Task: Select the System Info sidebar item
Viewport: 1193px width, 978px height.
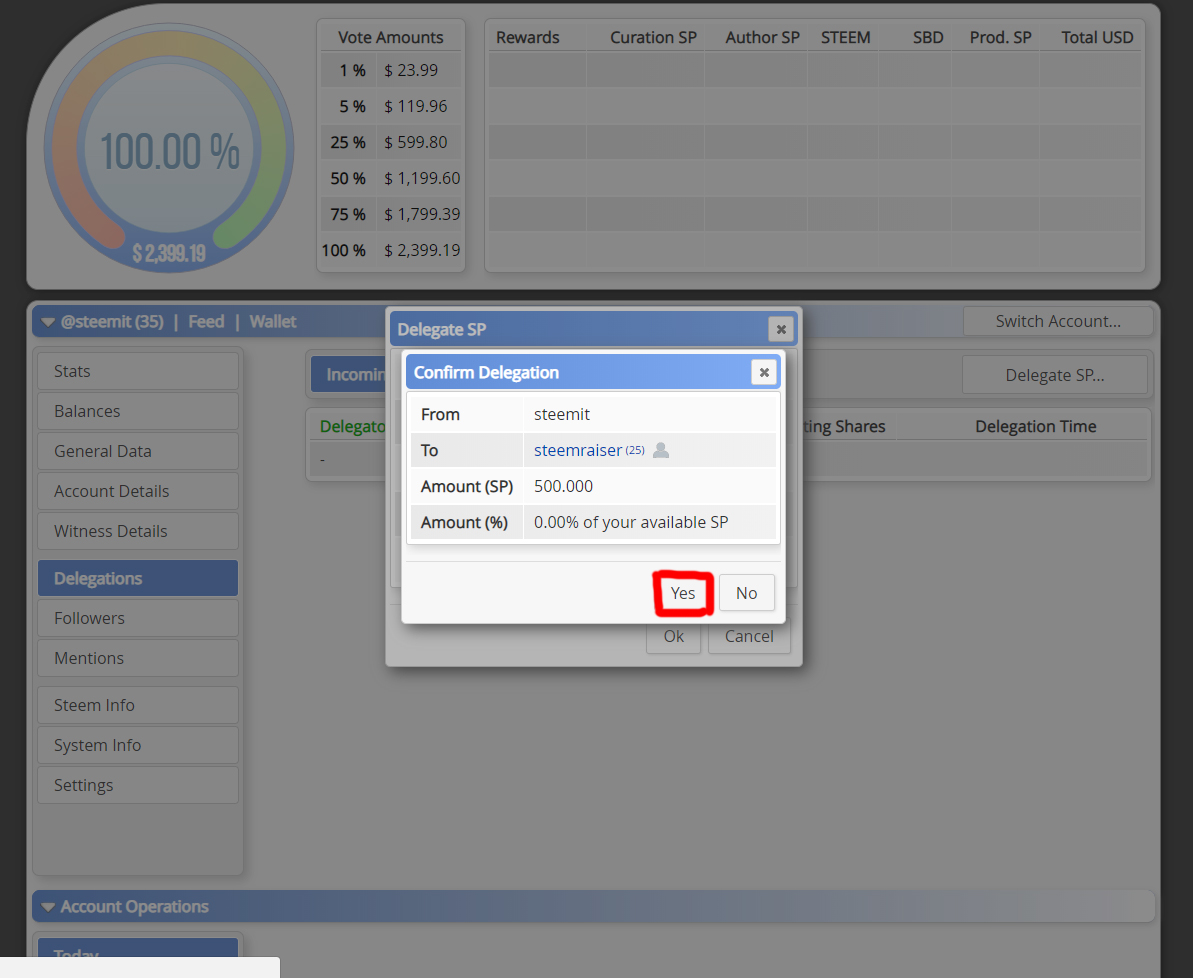Action: point(138,745)
